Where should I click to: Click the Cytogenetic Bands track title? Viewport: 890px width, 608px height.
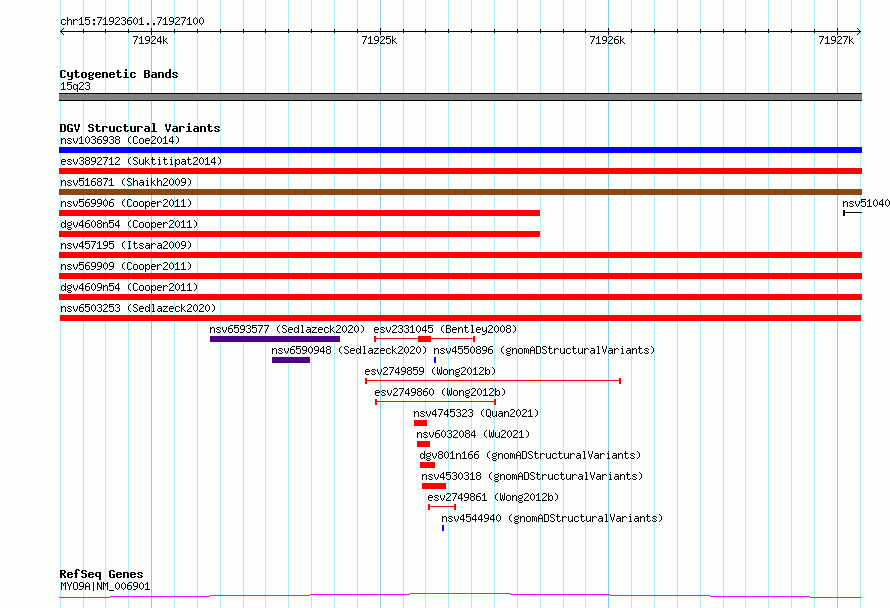pyautogui.click(x=119, y=74)
